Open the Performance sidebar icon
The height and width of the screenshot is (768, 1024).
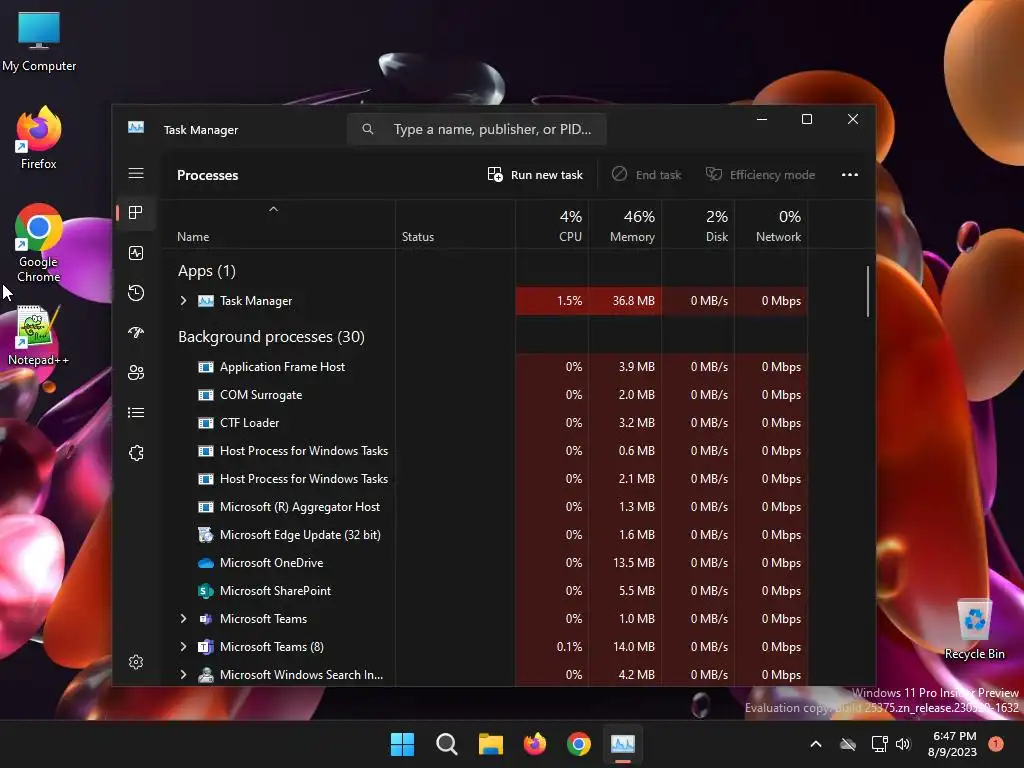(x=136, y=253)
